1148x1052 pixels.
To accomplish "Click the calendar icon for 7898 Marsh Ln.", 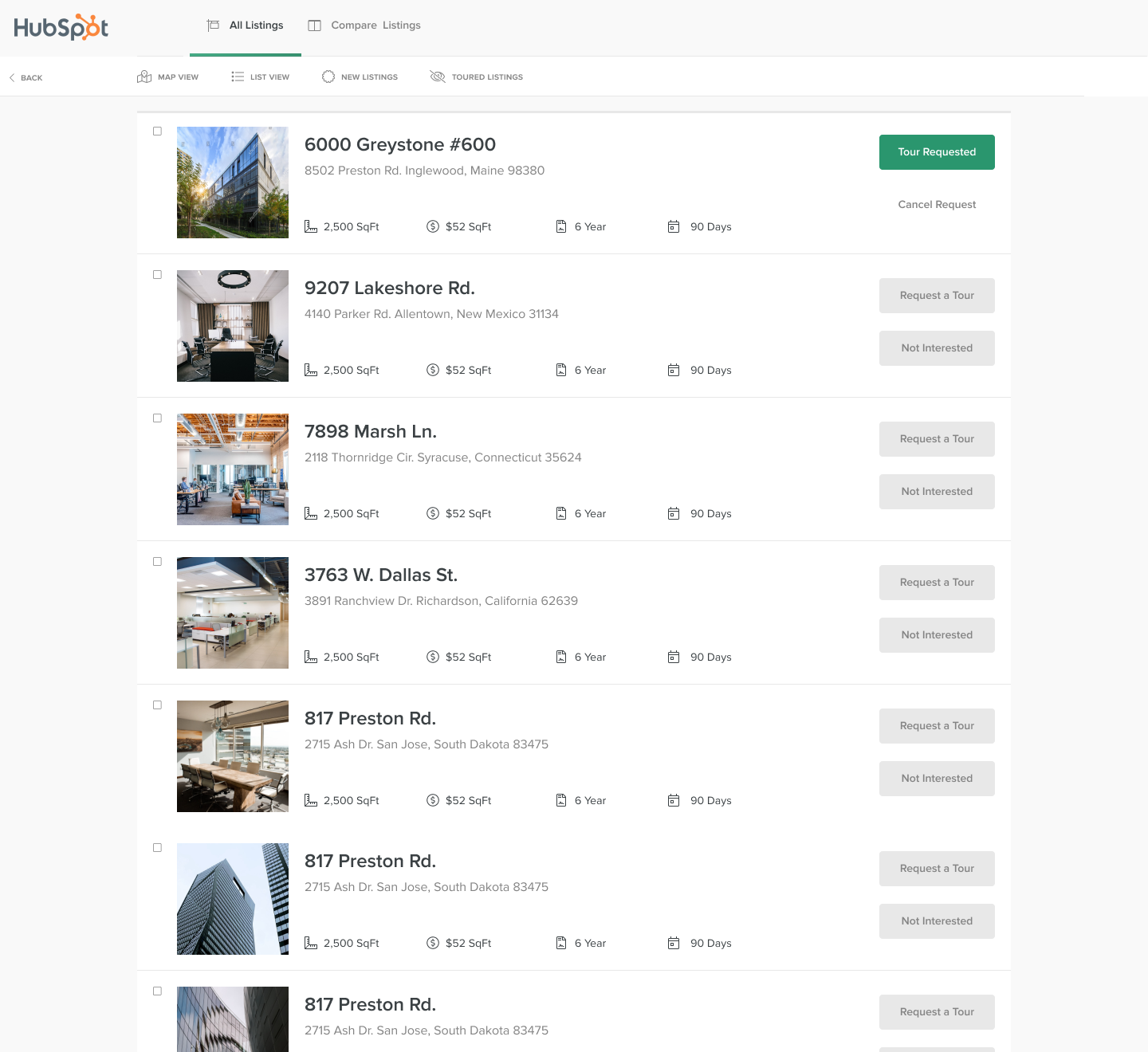I will [x=674, y=513].
